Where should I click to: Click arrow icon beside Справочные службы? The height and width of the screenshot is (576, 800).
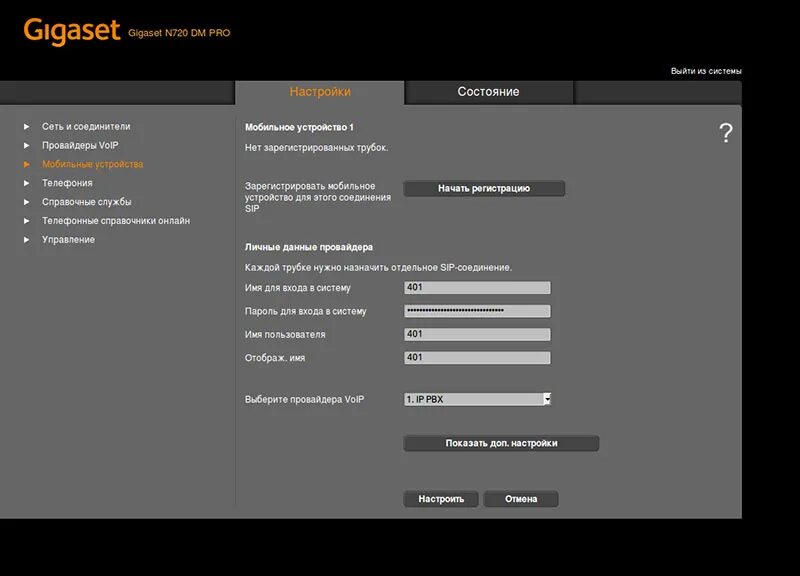(x=27, y=202)
